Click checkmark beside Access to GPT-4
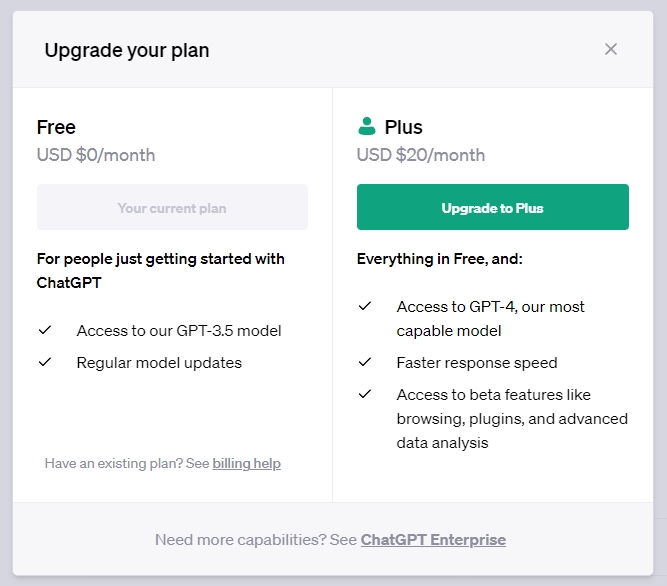This screenshot has height=586, width=667. tap(365, 306)
